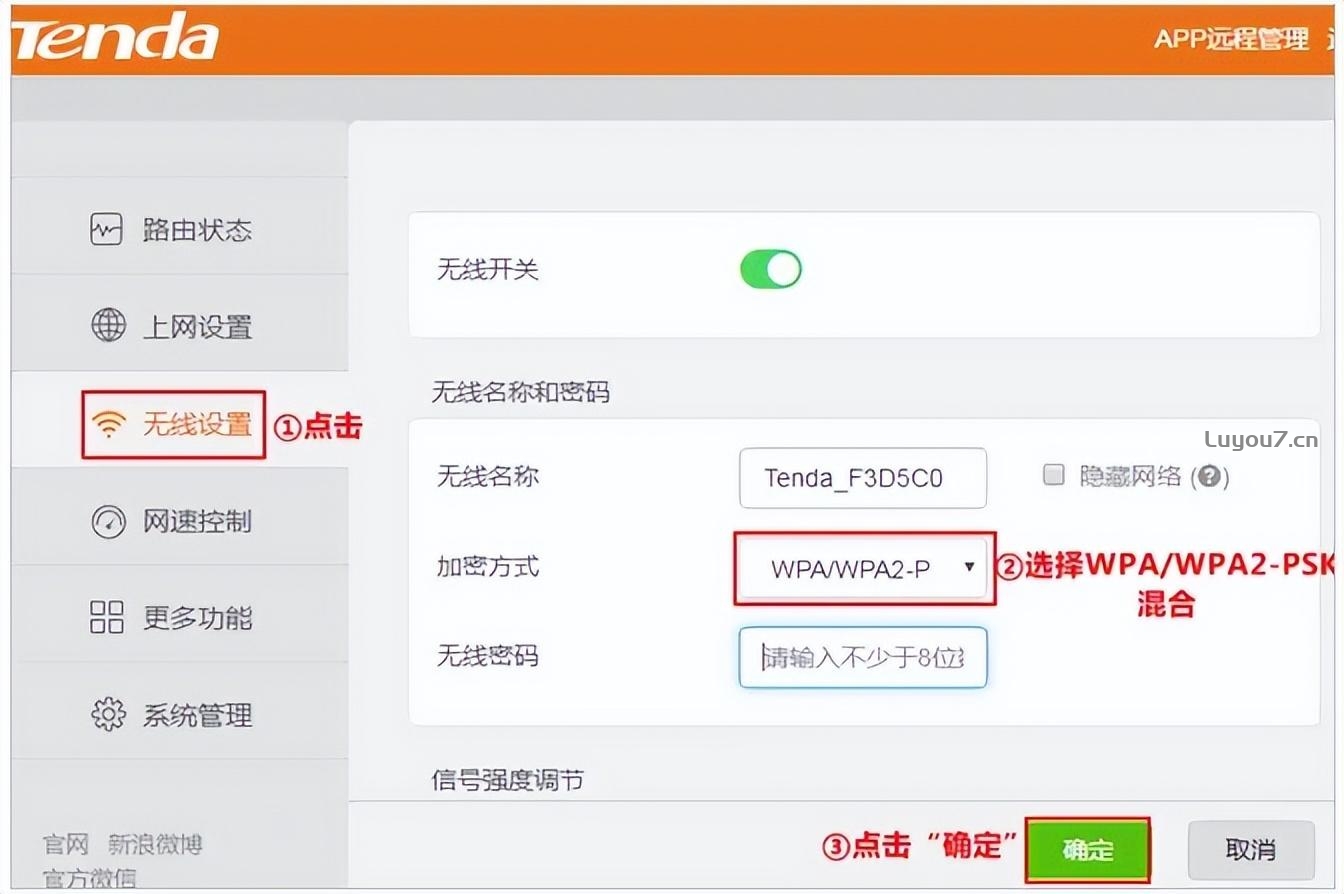The width and height of the screenshot is (1344, 894).
Task: Click the globe icon for internet settings
Action: coord(108,325)
